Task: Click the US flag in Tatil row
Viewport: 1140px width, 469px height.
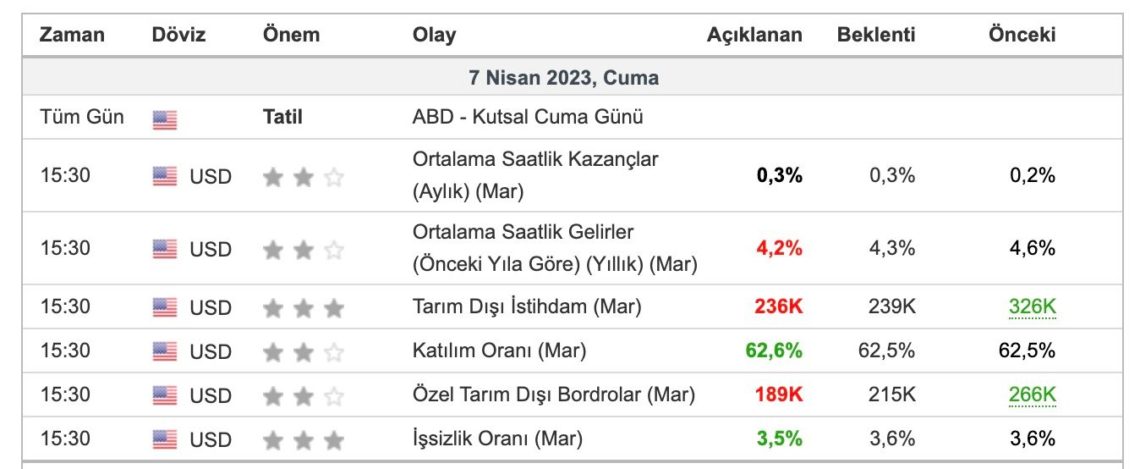Action: (x=164, y=119)
